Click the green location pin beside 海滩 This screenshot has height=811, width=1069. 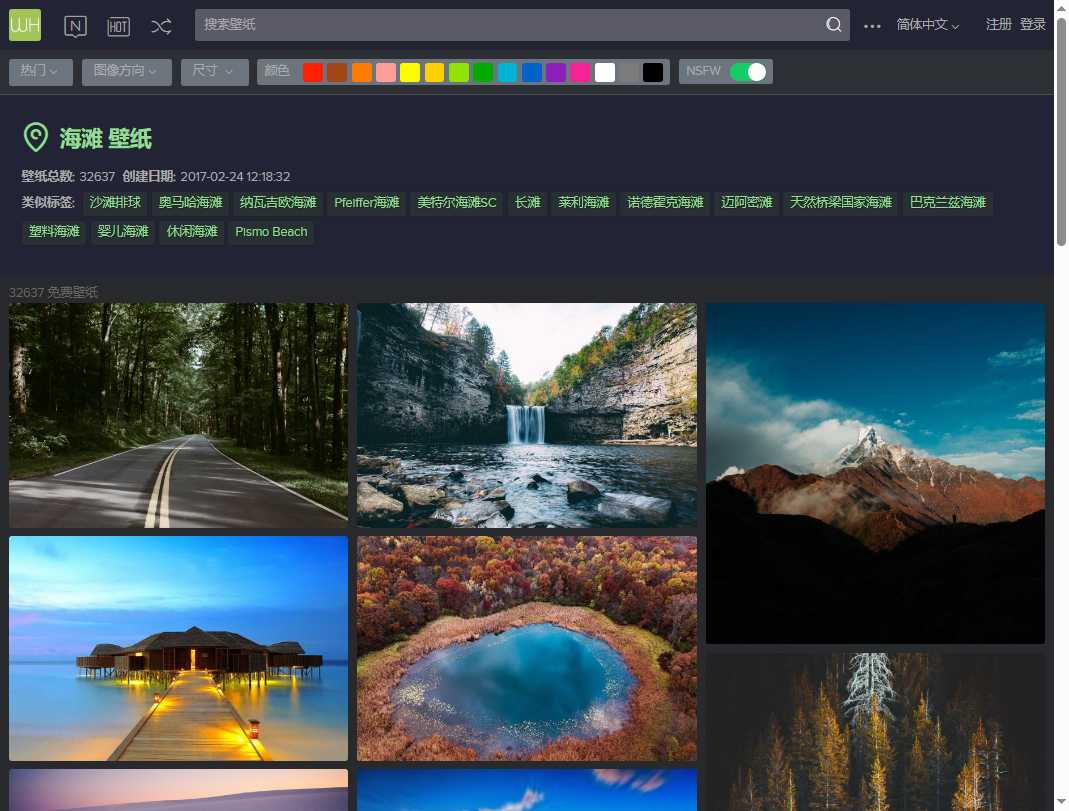tap(36, 137)
